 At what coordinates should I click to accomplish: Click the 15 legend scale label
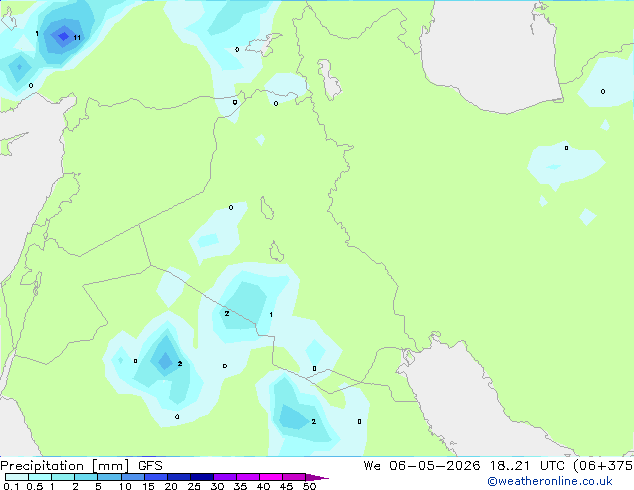[148, 486]
